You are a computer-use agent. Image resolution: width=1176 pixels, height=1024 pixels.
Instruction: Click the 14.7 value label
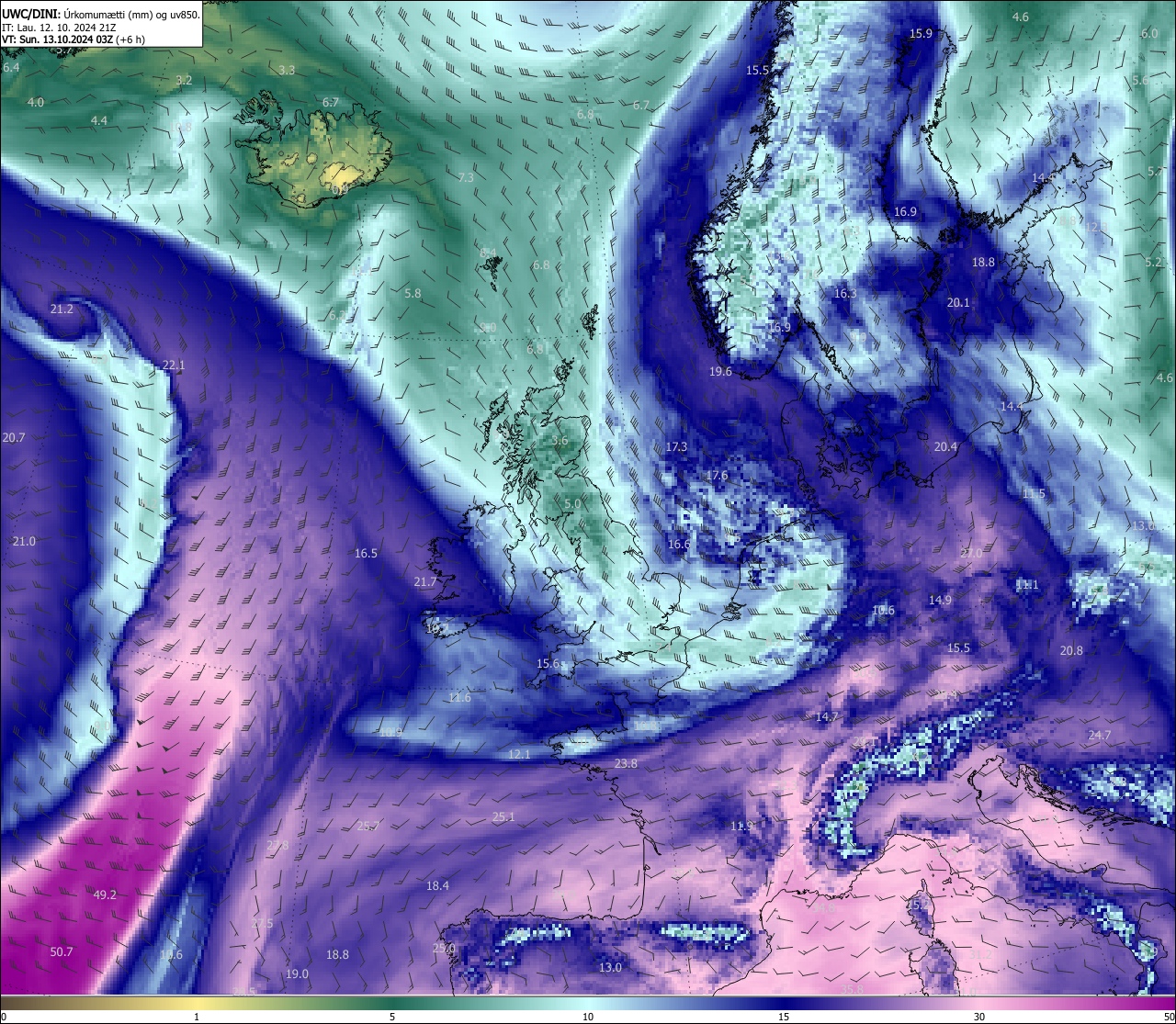coord(827,716)
